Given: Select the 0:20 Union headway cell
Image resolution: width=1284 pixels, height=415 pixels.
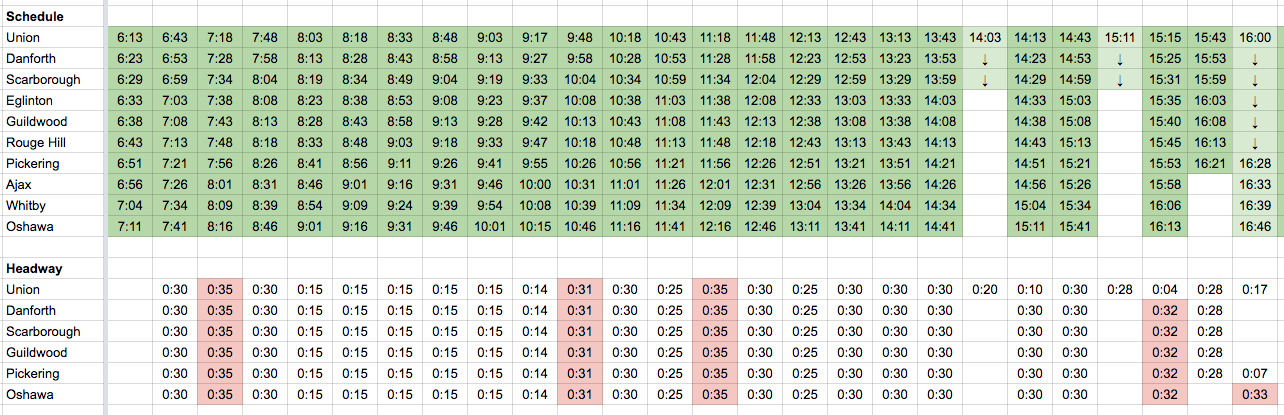Looking at the screenshot, I should coord(984,289).
